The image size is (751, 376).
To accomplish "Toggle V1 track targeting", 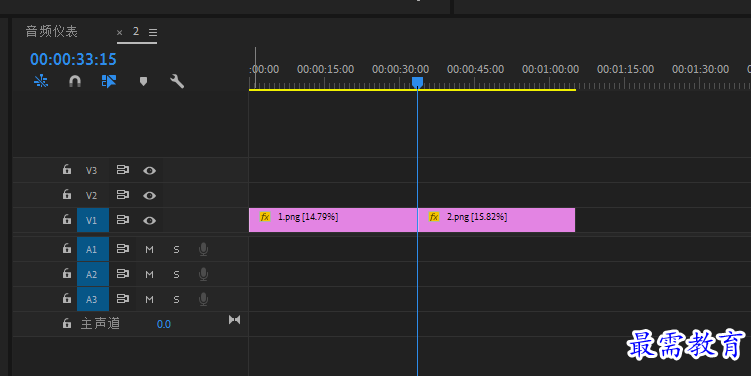I will 93,220.
